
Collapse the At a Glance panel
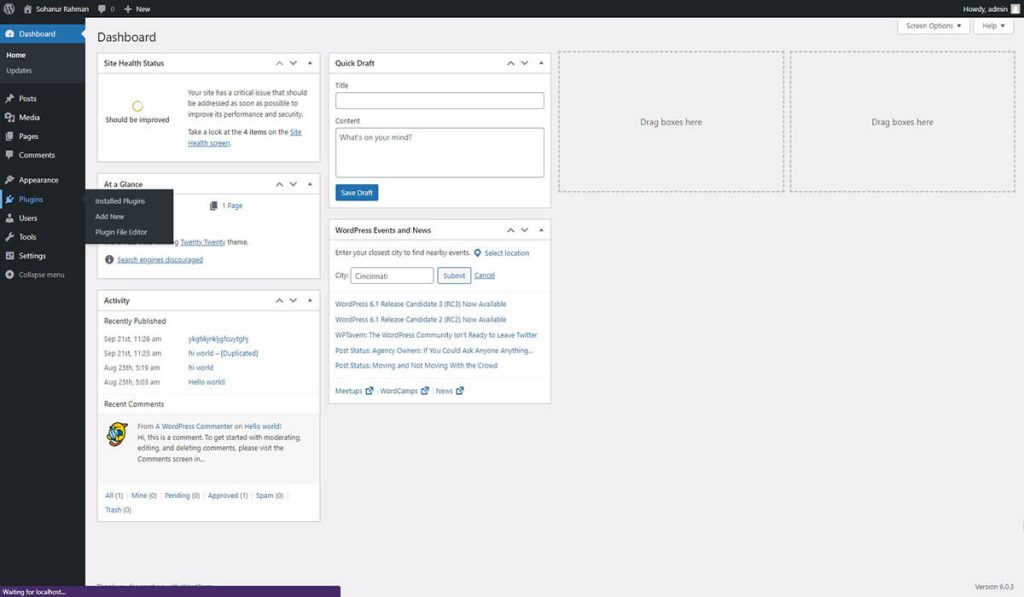coord(310,184)
